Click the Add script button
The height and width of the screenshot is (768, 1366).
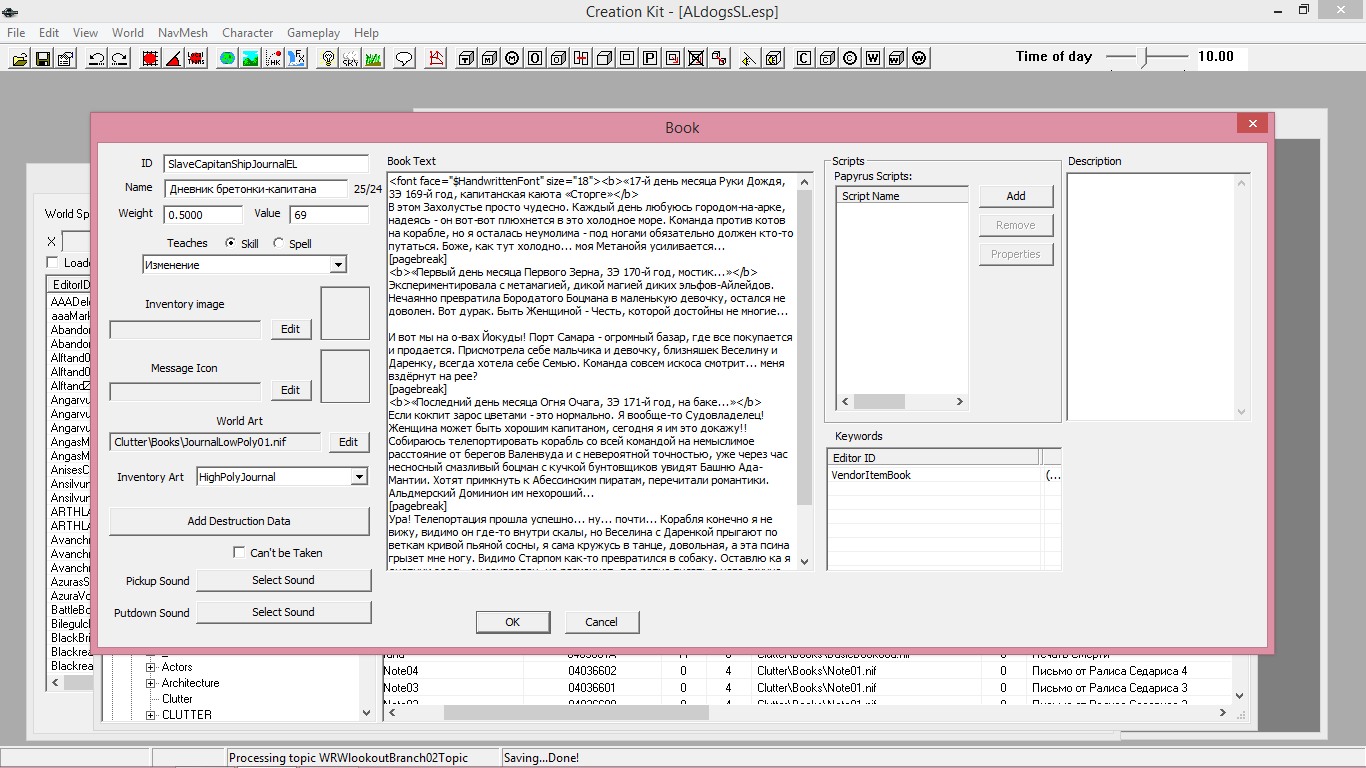(1015, 196)
